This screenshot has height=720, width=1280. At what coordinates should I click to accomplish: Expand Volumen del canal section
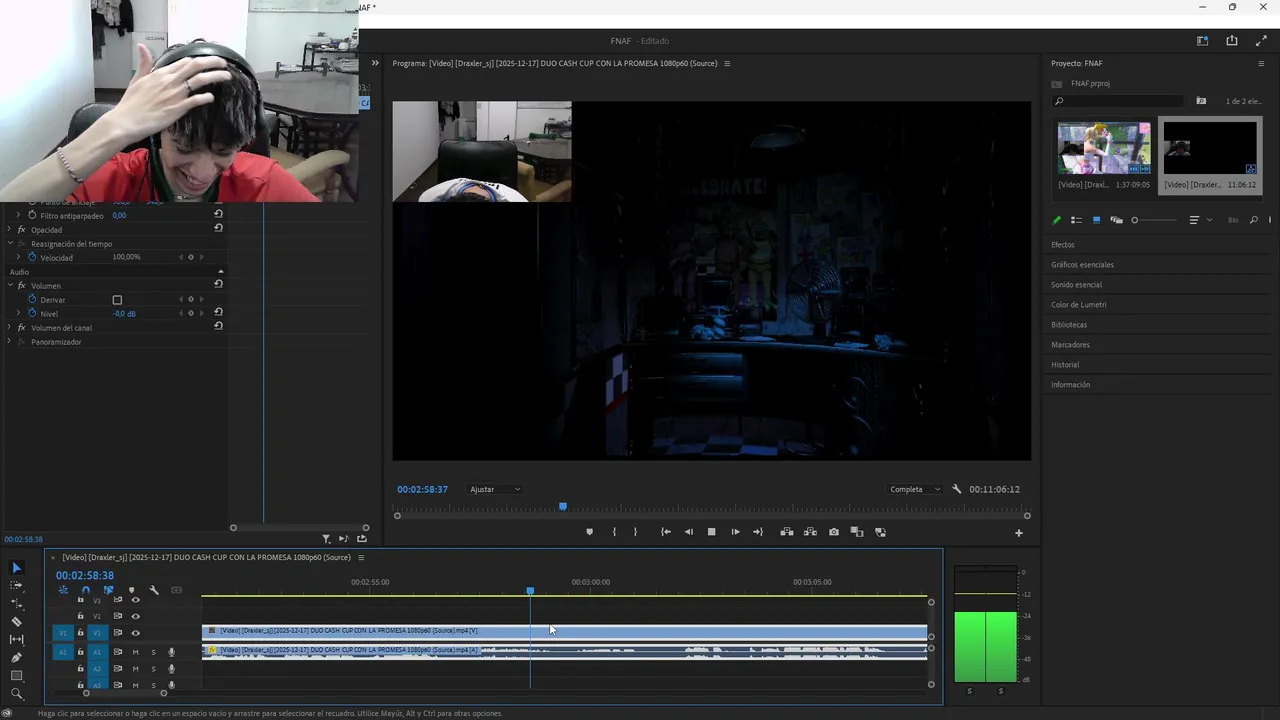(x=9, y=328)
